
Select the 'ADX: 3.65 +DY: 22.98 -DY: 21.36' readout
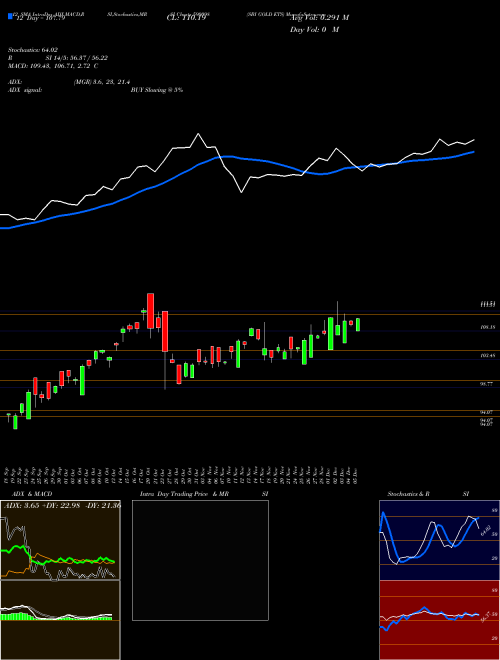[x=62, y=506]
